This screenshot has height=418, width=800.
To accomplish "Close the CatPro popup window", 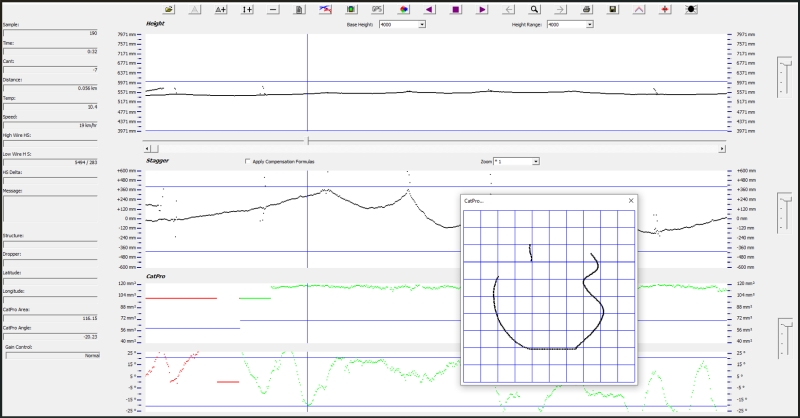I will pyautogui.click(x=631, y=201).
